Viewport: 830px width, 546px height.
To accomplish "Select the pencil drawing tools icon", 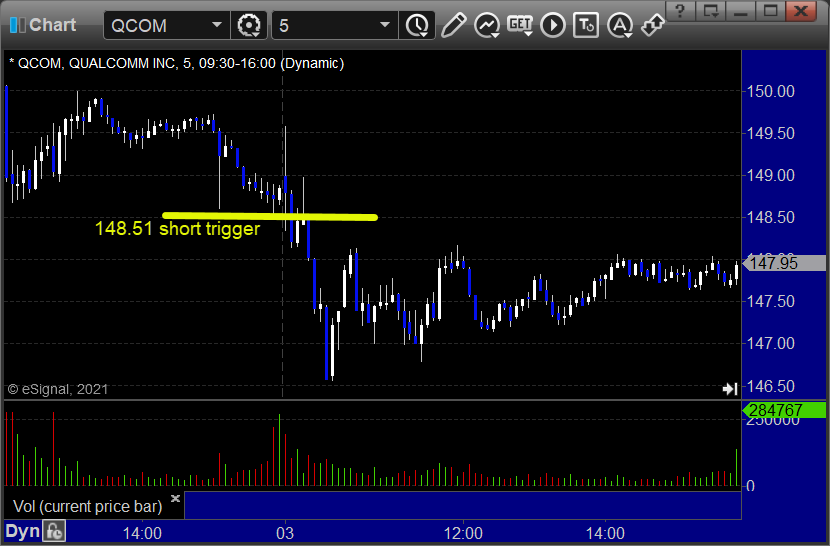I will click(x=453, y=25).
